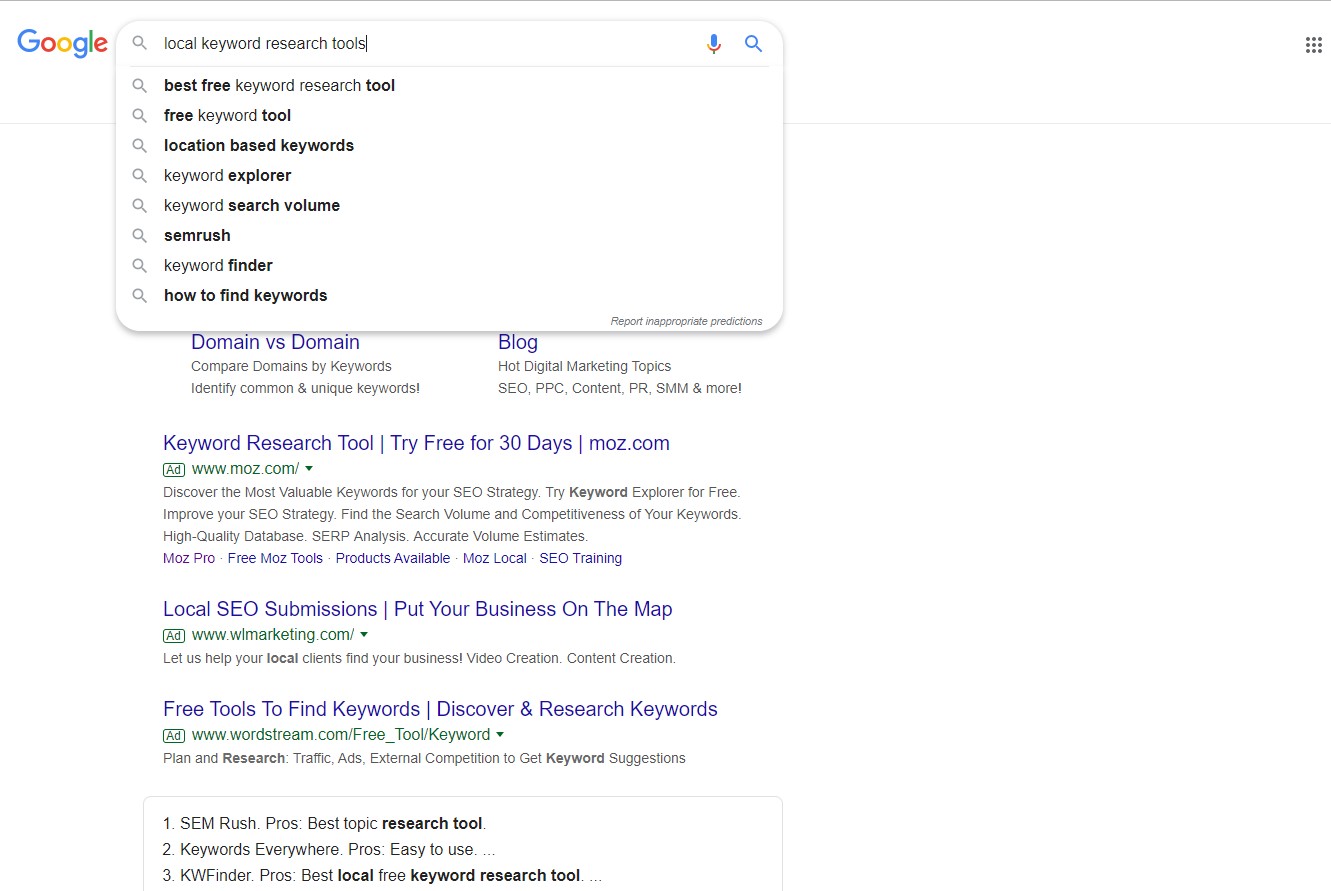Screen dimensions: 1331x891
Task: Click 'Hot Digital Marketing Topics' text
Action: [584, 366]
